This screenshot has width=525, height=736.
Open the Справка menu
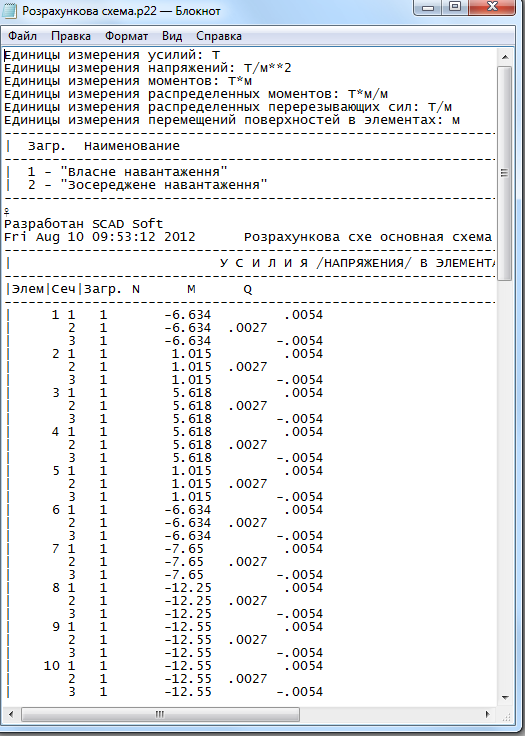pyautogui.click(x=219, y=36)
